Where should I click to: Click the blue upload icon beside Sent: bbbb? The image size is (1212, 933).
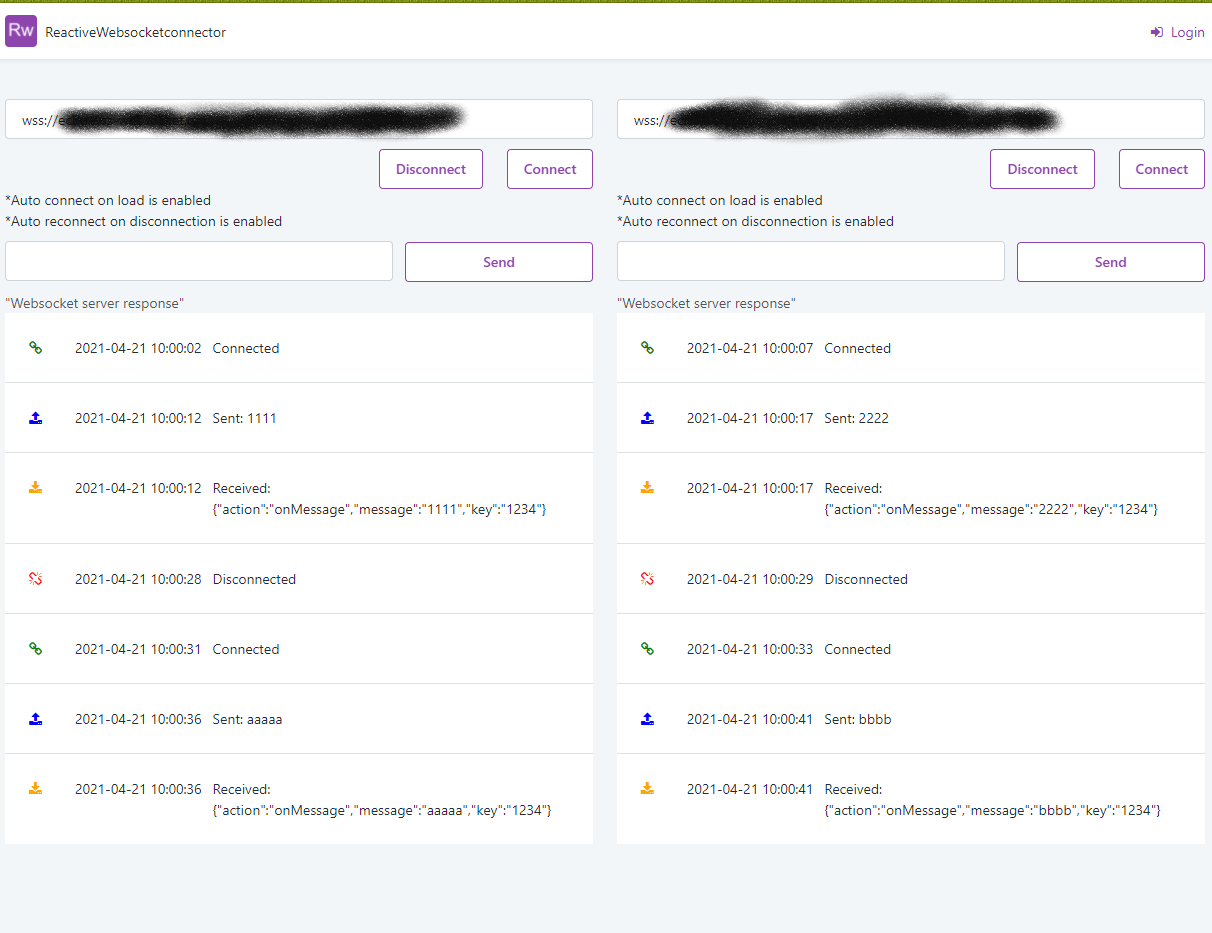pos(647,719)
